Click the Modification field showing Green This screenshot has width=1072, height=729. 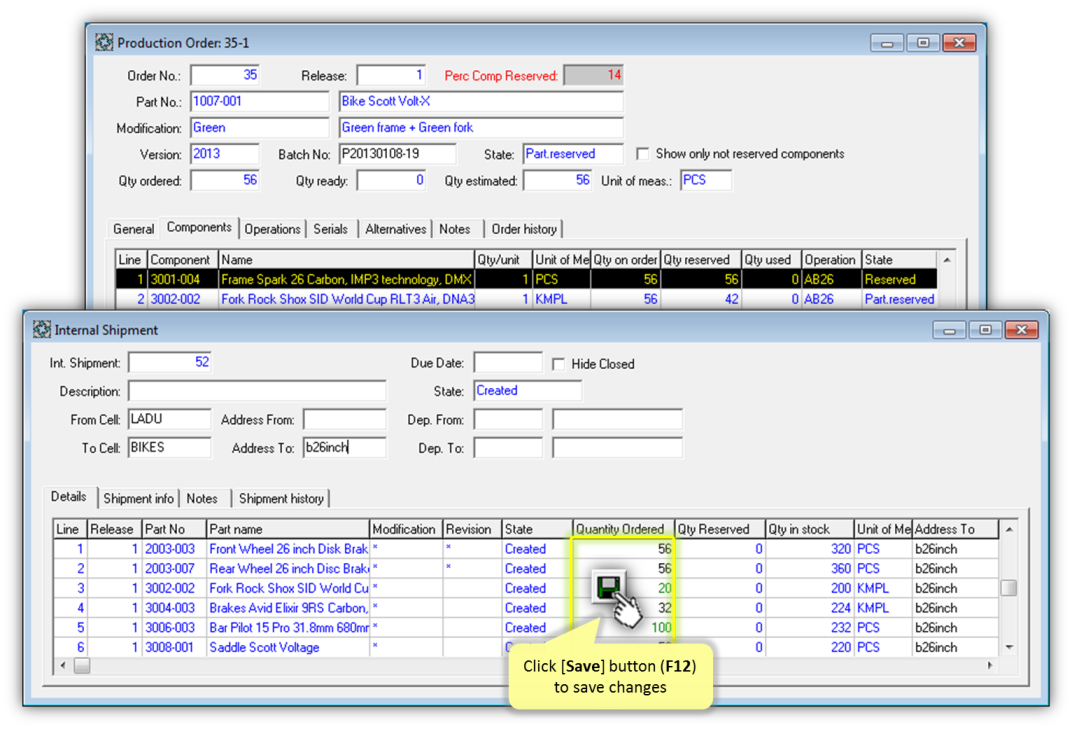(x=259, y=128)
